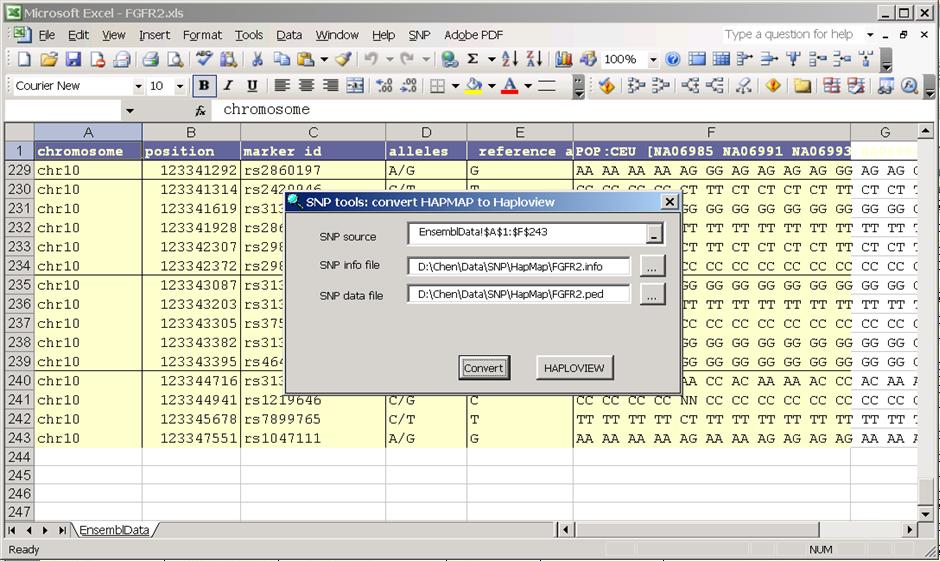Switch to the EnsemblData sheet tab
940x561 pixels.
(x=114, y=530)
